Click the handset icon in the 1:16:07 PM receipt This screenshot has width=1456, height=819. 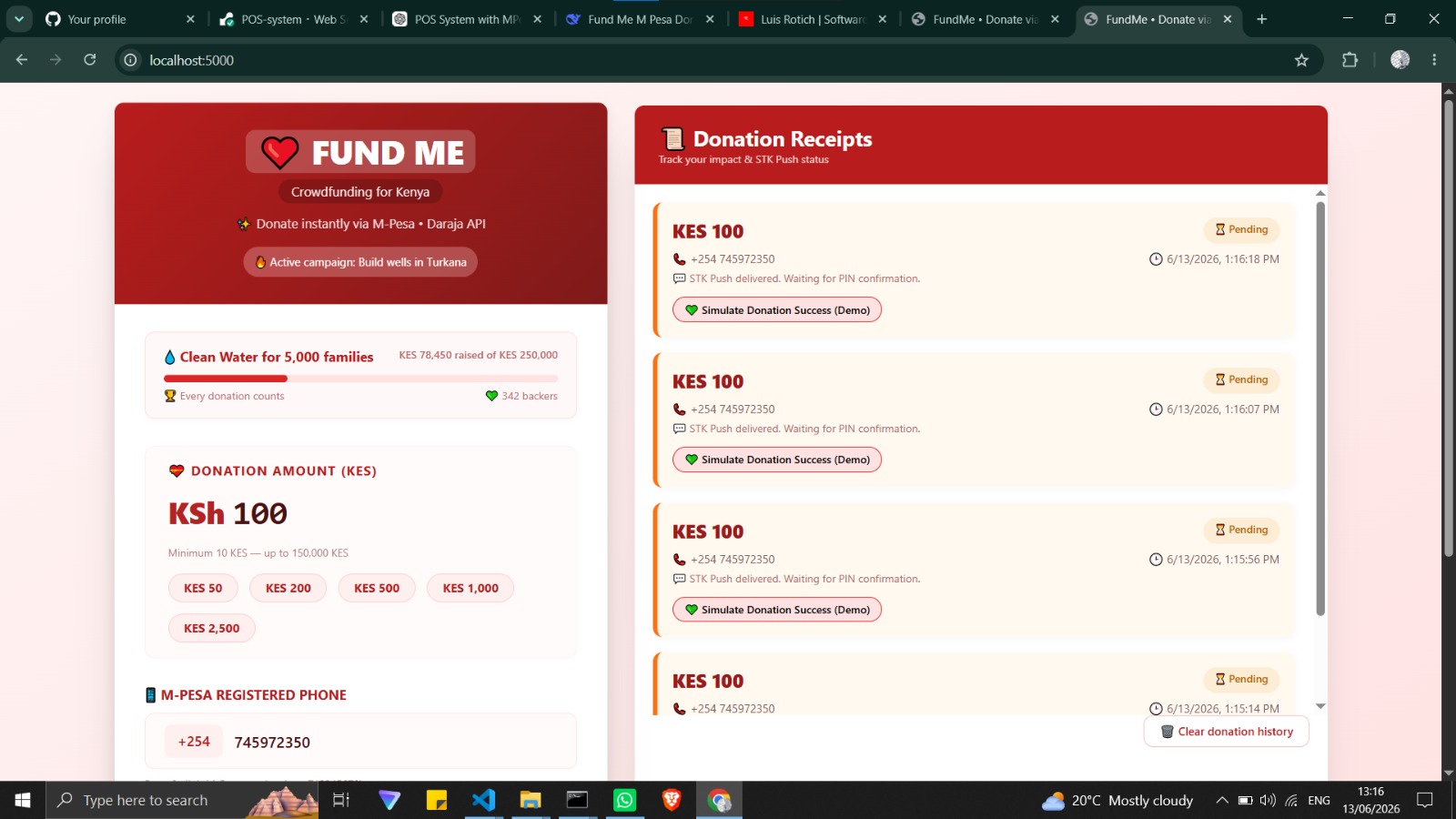679,409
